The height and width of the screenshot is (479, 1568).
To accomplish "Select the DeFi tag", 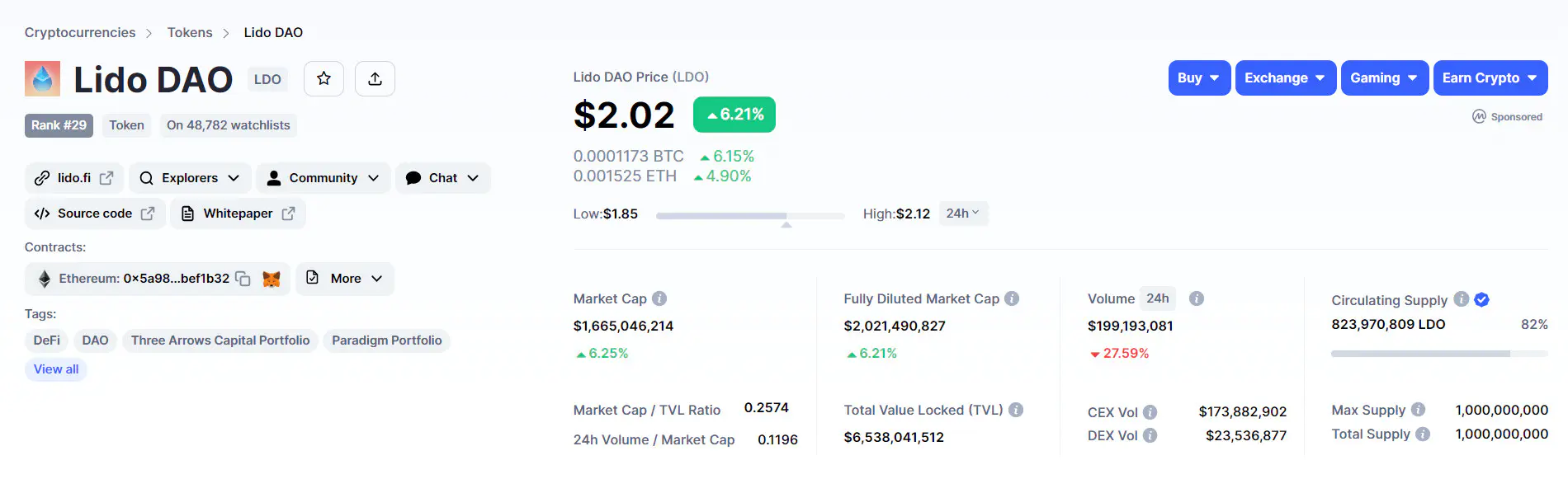I will coord(47,340).
